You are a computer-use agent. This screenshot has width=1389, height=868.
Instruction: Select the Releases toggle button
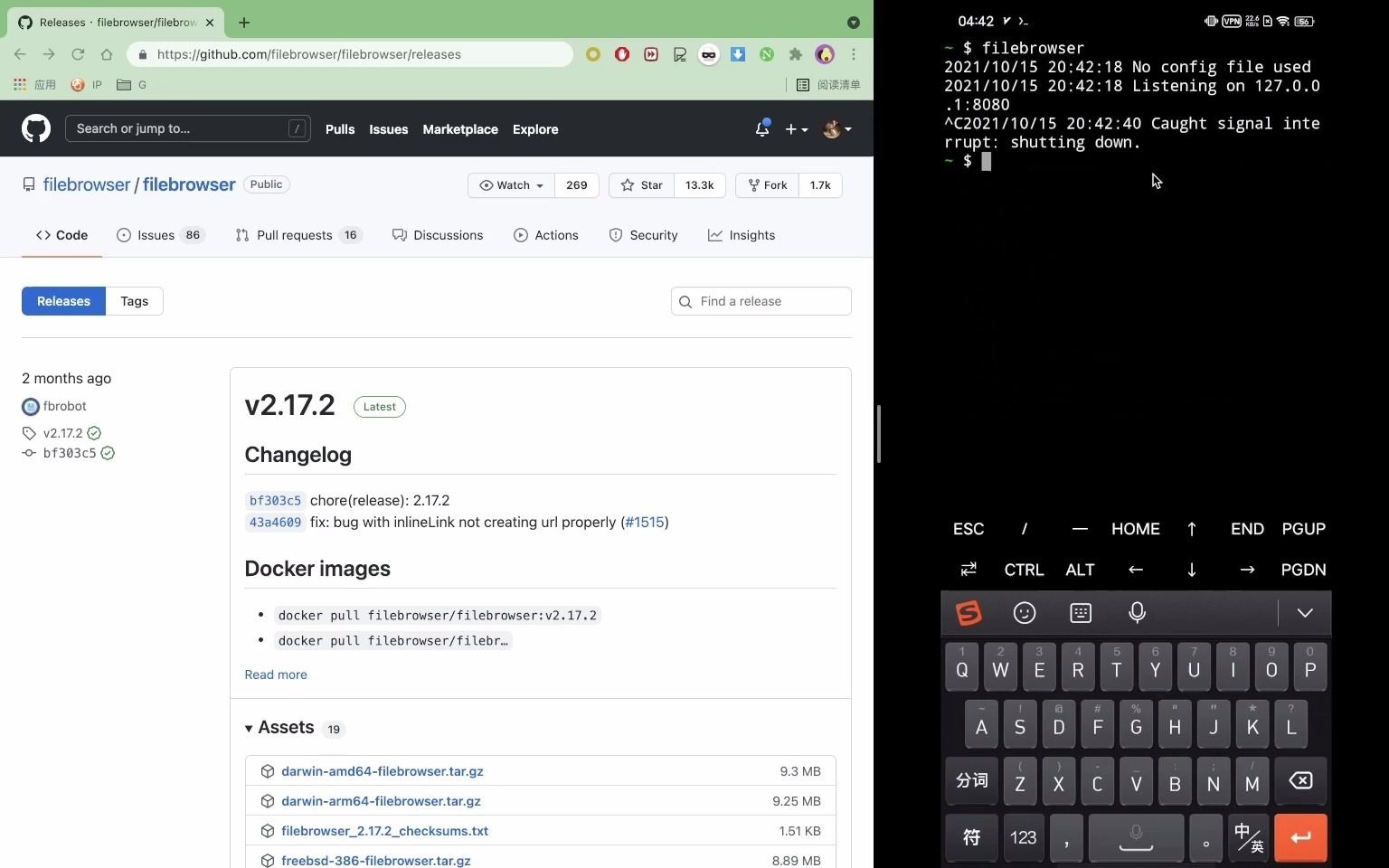point(63,301)
